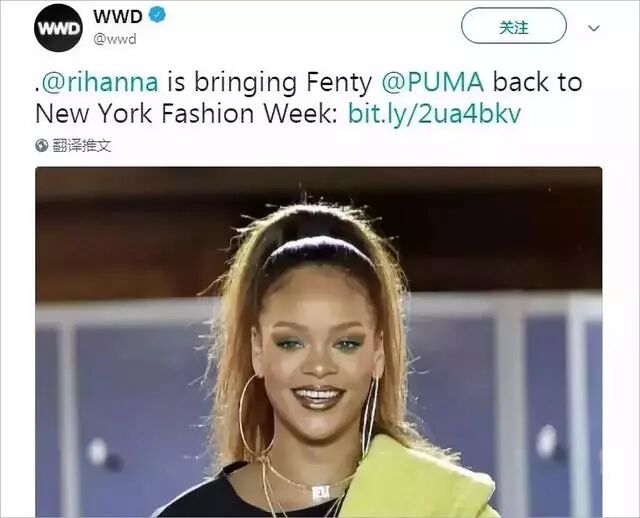Click the blue verified badge
This screenshot has height=518, width=640.
click(157, 15)
